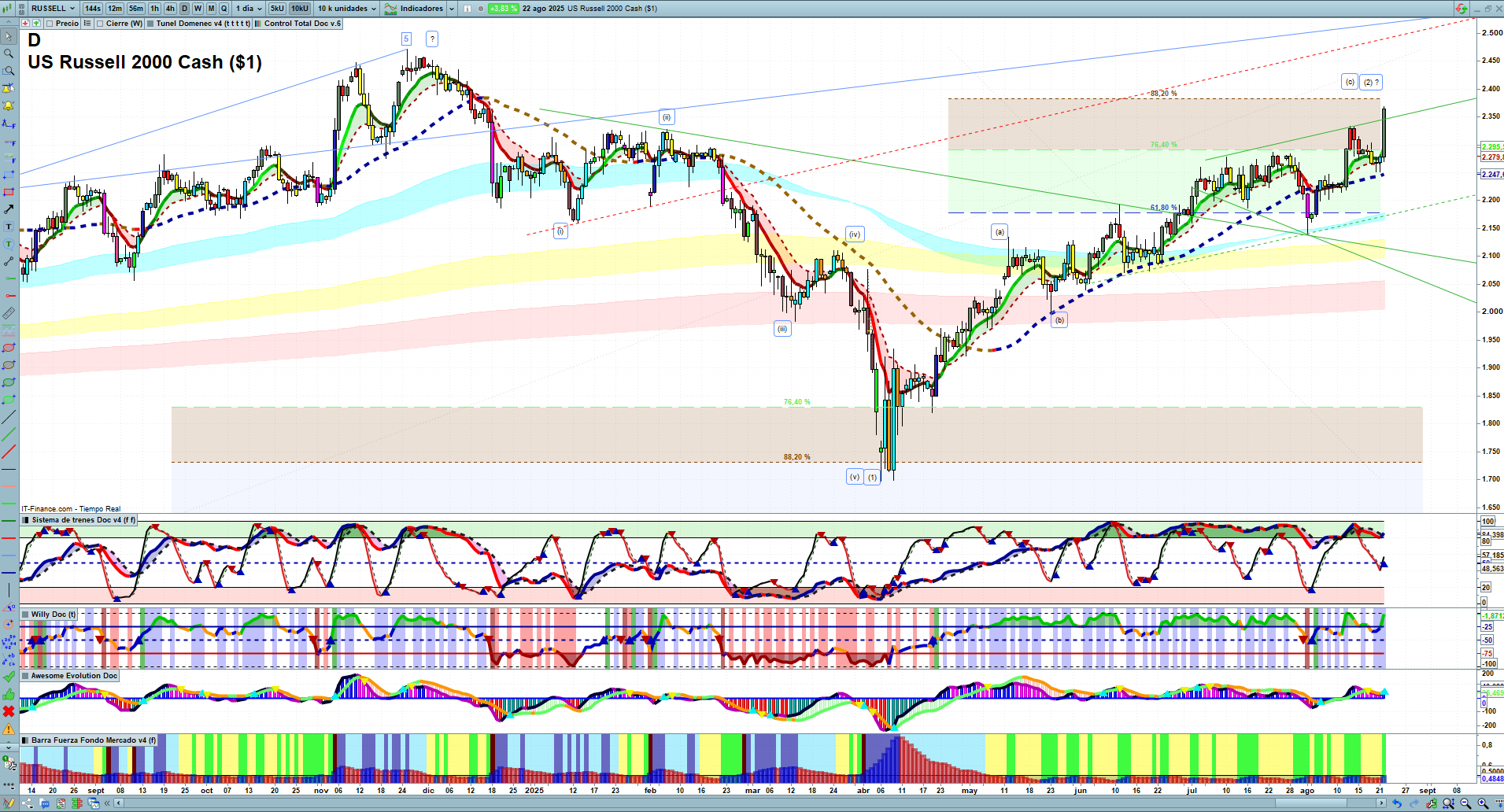Open the 10 k unidades dropdown
The height and width of the screenshot is (812, 1504).
[346, 9]
